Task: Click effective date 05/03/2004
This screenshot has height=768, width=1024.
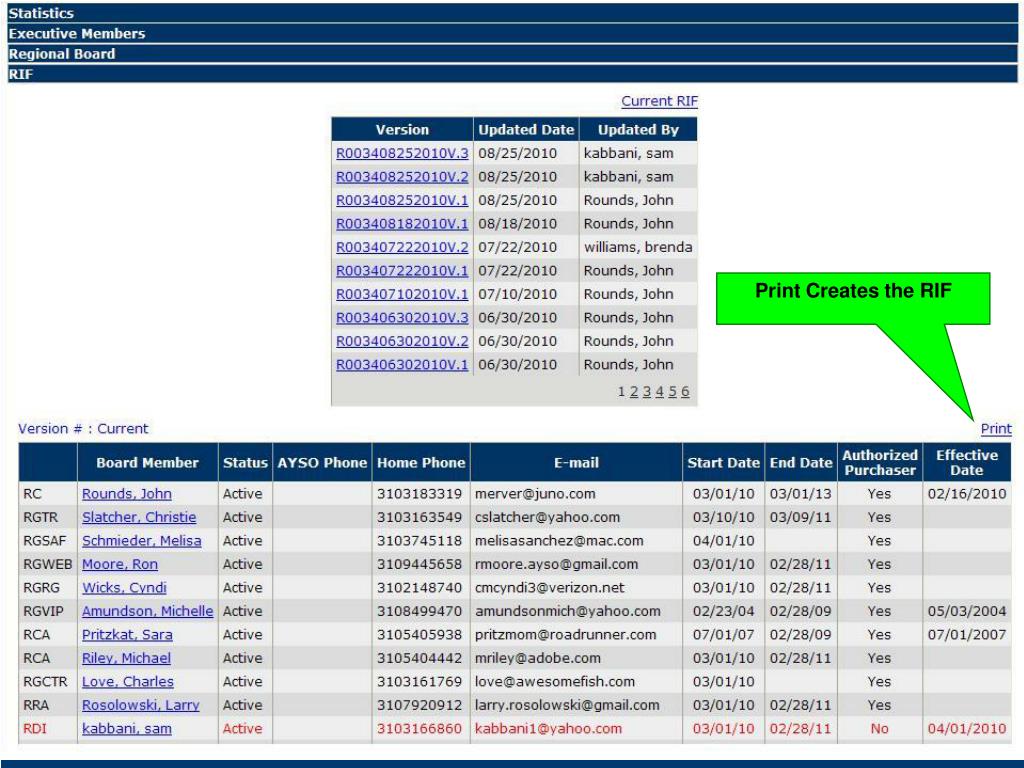Action: 967,612
